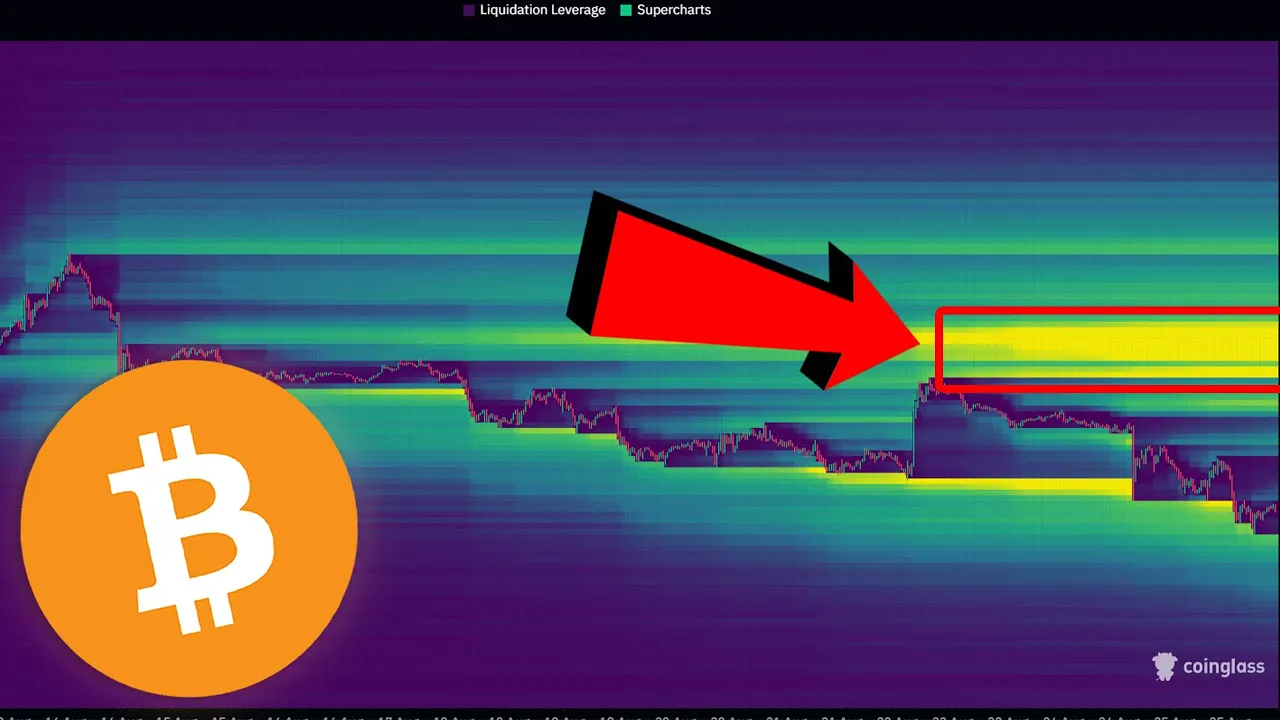Click the purple Liquidation Leverage color square

tap(469, 10)
